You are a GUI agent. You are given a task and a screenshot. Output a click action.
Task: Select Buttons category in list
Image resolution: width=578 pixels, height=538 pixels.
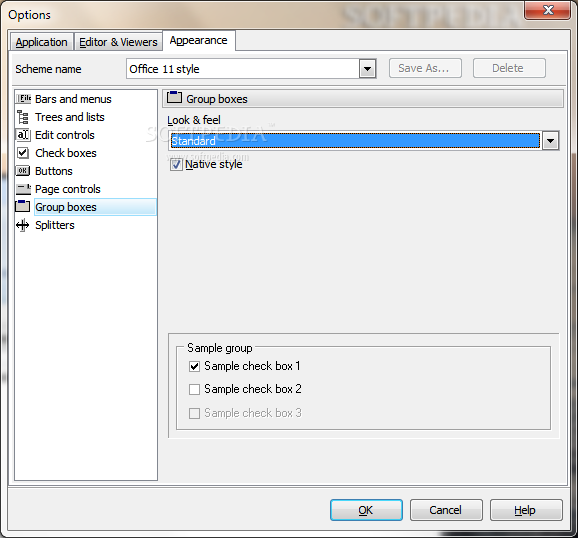point(54,171)
